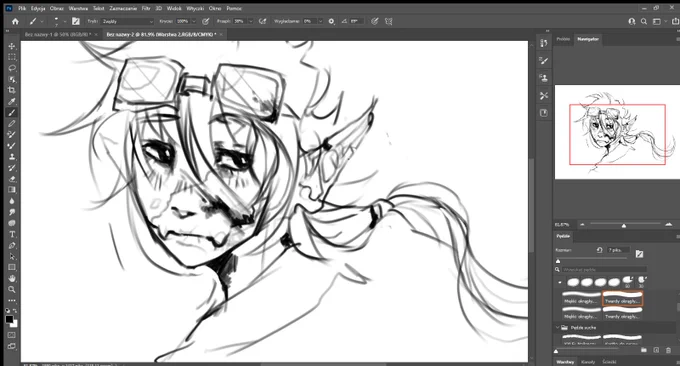Open the Filtr menu
Screen dimensions: 680x366
(146, 8)
